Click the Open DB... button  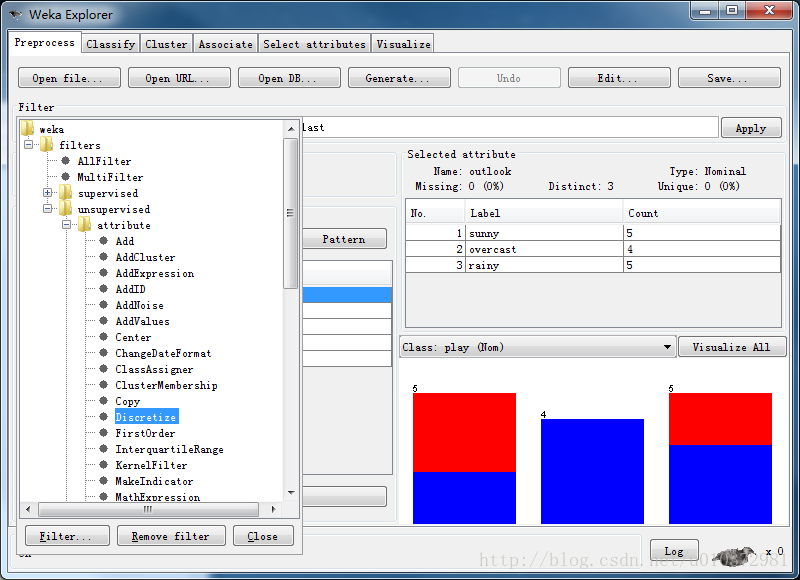coord(289,78)
